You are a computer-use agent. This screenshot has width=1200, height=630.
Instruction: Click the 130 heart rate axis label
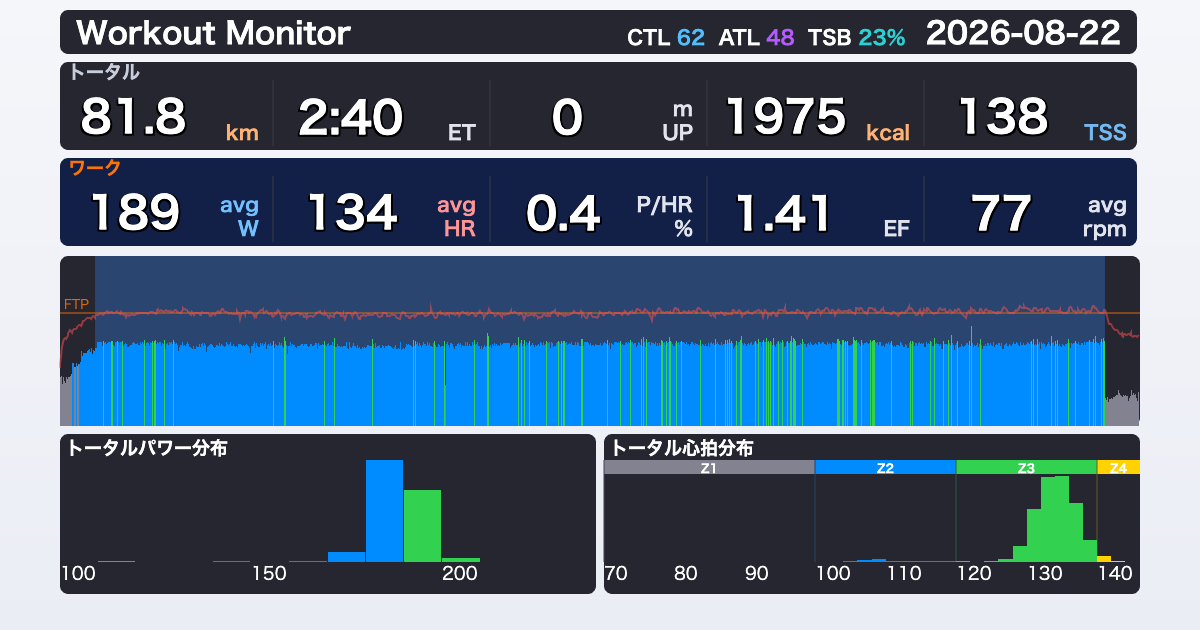point(1044,574)
